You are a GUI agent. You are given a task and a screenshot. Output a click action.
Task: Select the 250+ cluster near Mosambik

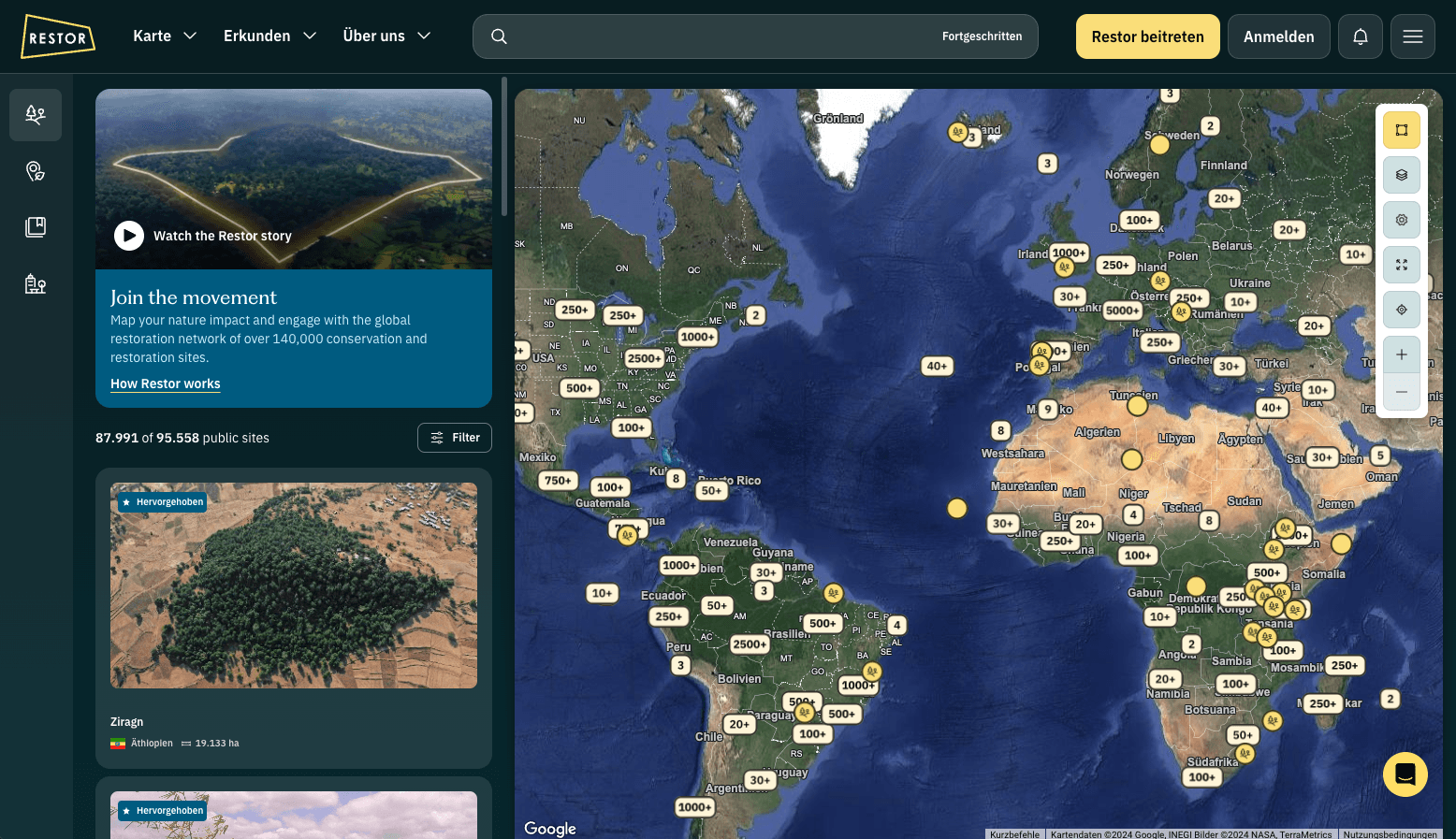[x=1345, y=665]
